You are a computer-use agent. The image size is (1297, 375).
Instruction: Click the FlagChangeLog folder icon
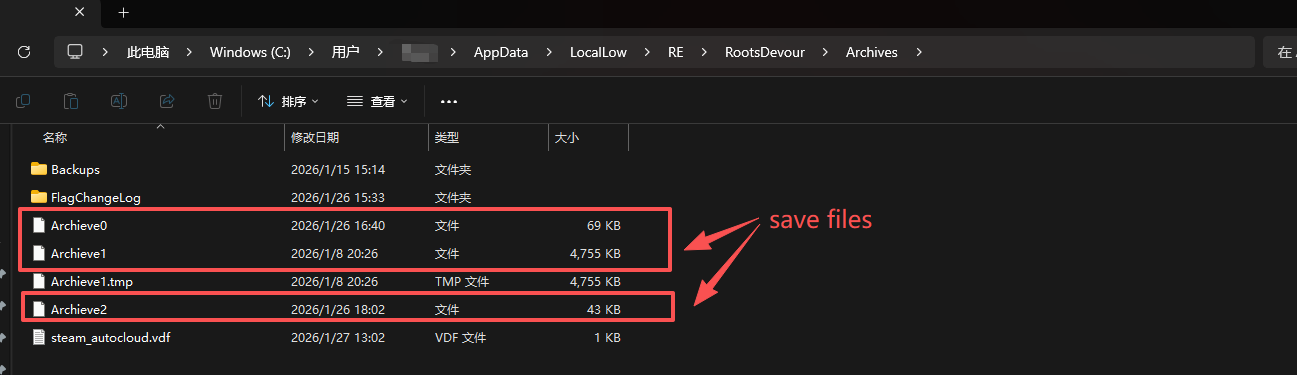pos(39,198)
